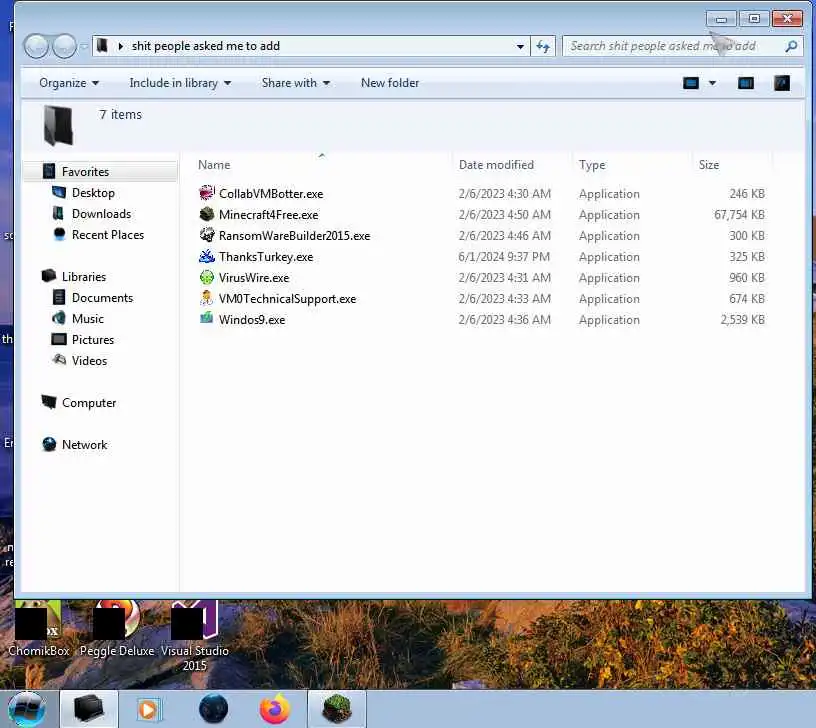Select the ChomikBox desktop shortcut
This screenshot has width=816, height=728.
click(x=39, y=629)
